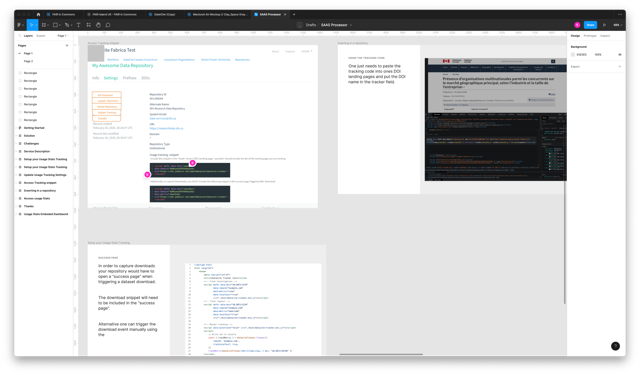Click the blue Share button

point(590,25)
